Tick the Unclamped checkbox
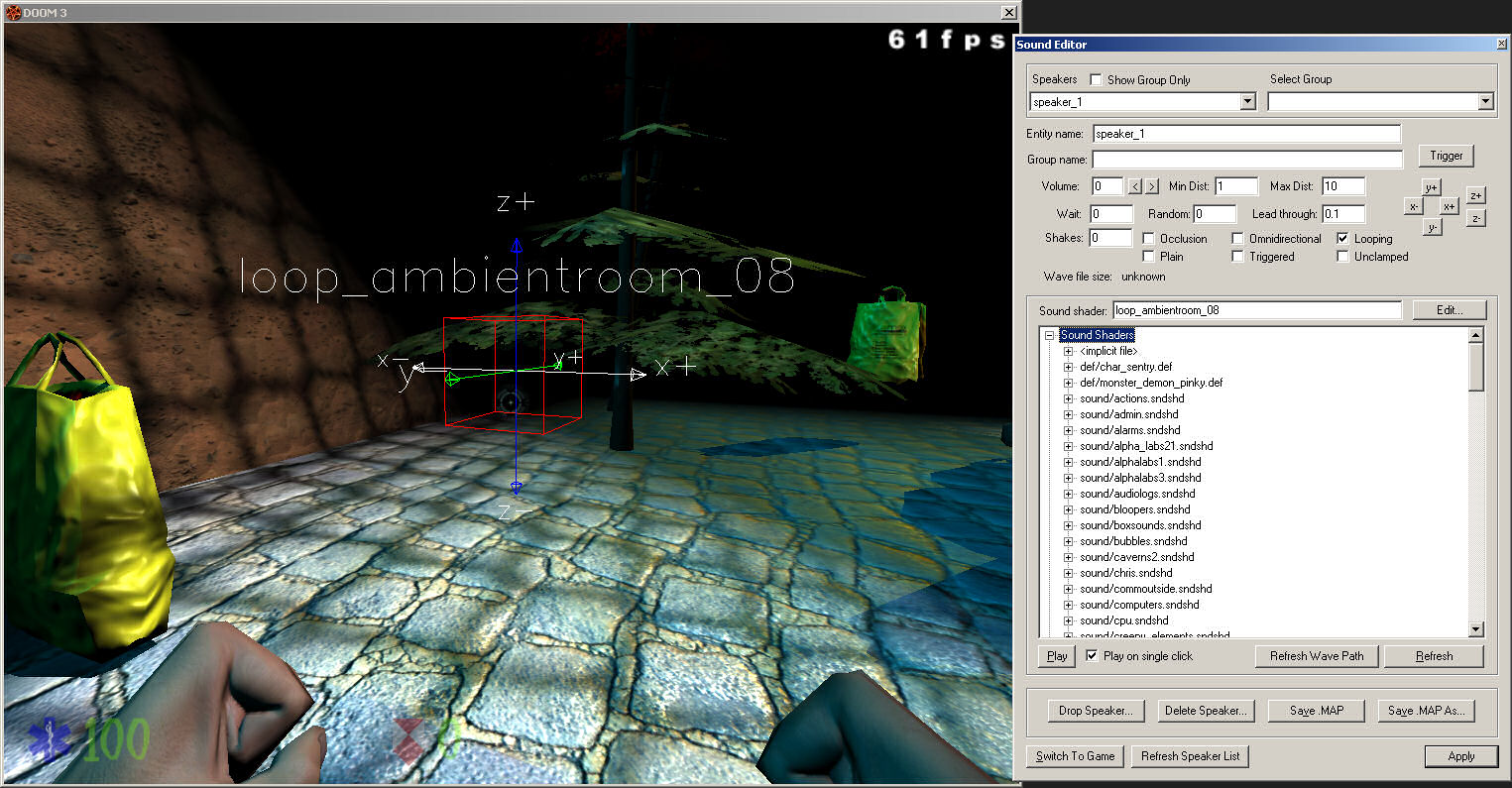Image resolution: width=1512 pixels, height=788 pixels. [x=1342, y=256]
